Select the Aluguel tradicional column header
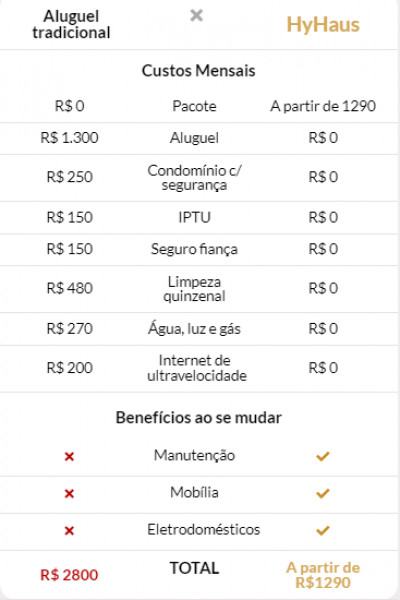 pos(71,24)
